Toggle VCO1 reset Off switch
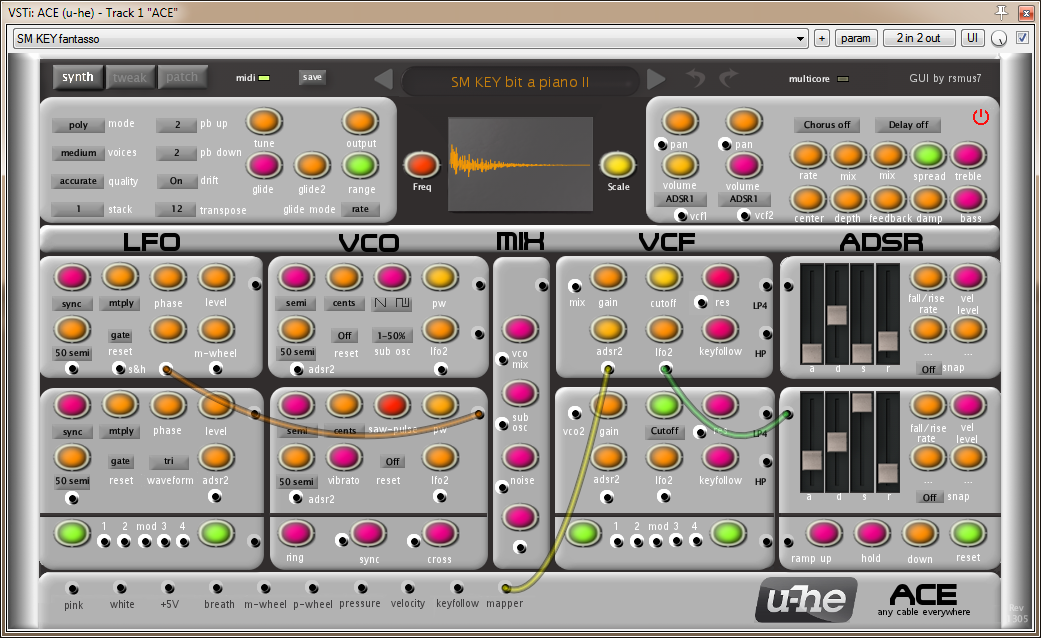This screenshot has height=638, width=1041. [x=345, y=335]
